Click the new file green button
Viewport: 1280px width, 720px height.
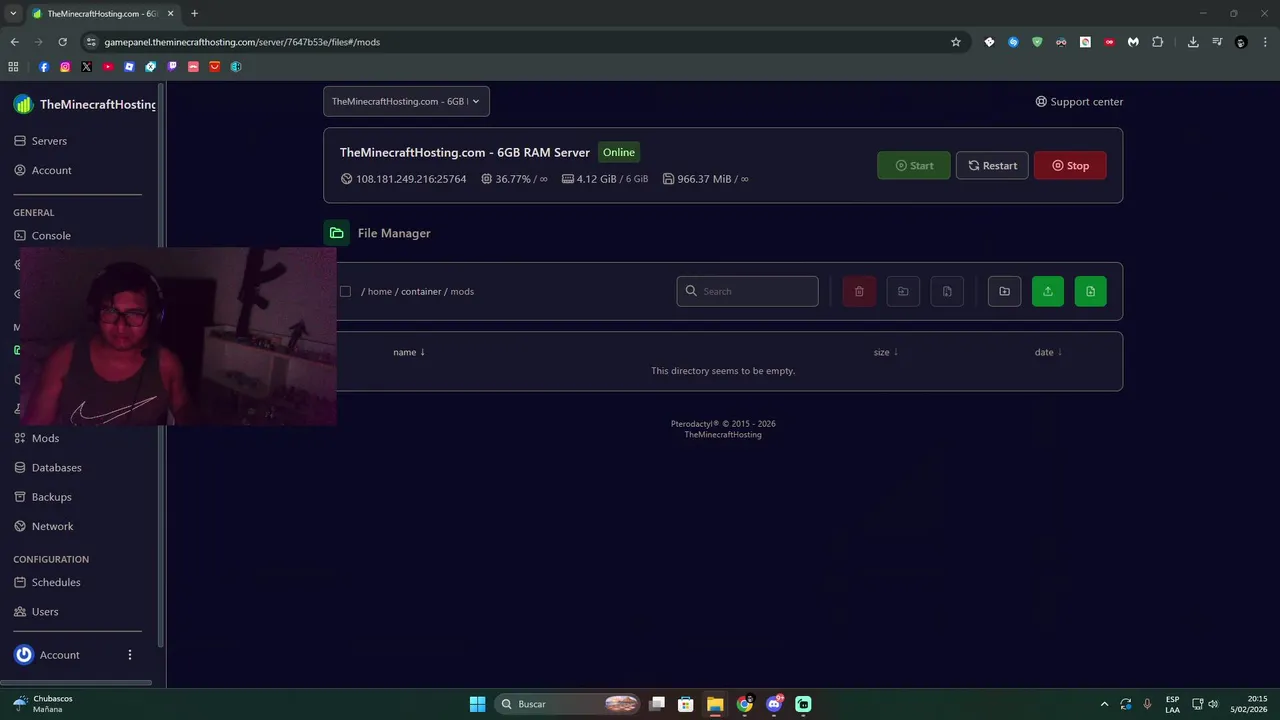[x=1090, y=291]
